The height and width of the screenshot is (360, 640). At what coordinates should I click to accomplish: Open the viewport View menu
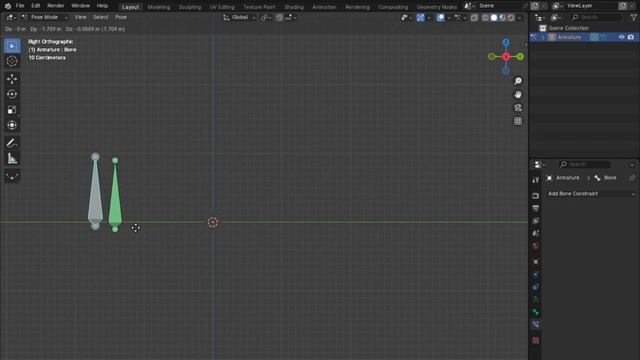[x=80, y=17]
